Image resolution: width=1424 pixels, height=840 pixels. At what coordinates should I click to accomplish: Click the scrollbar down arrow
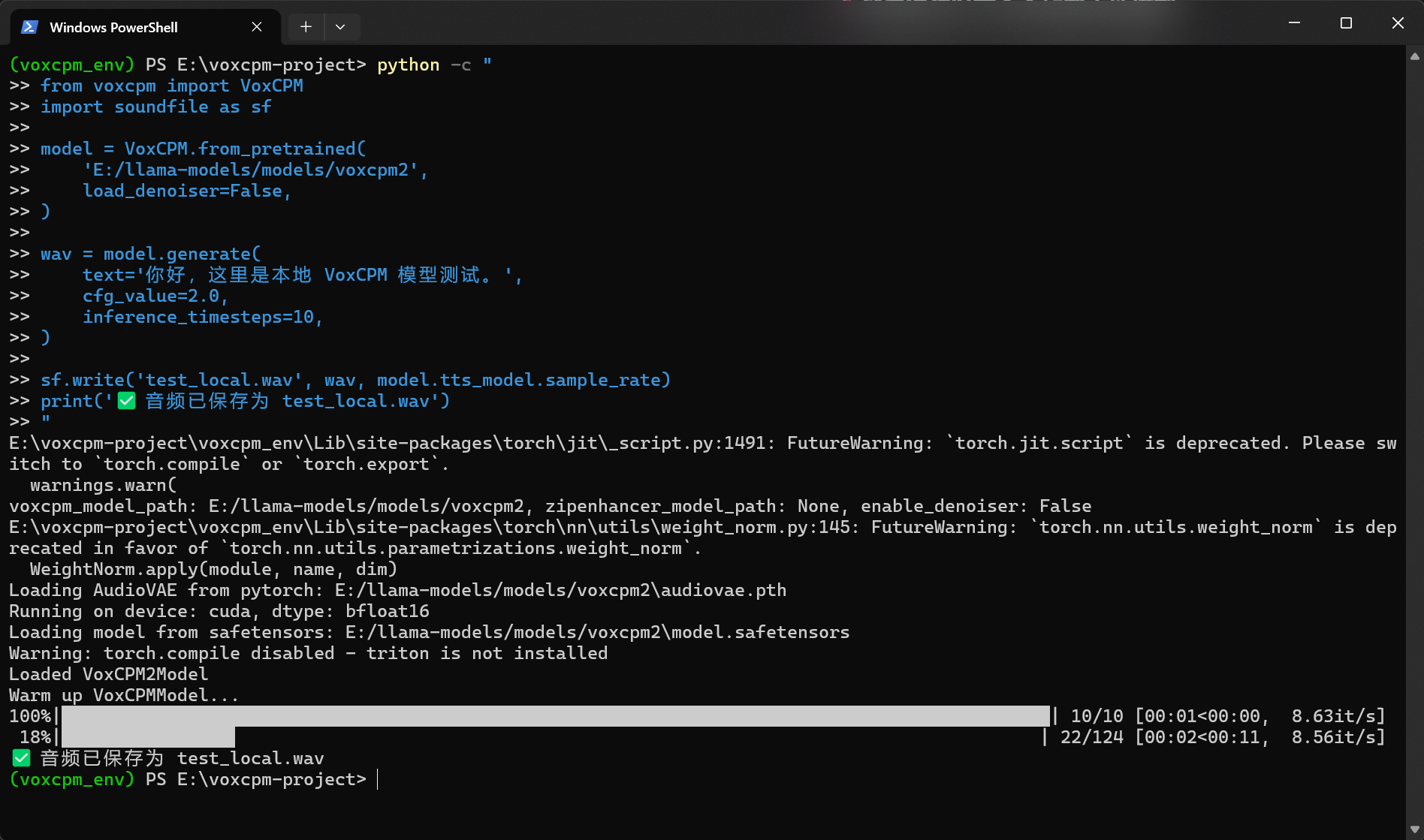click(1415, 829)
